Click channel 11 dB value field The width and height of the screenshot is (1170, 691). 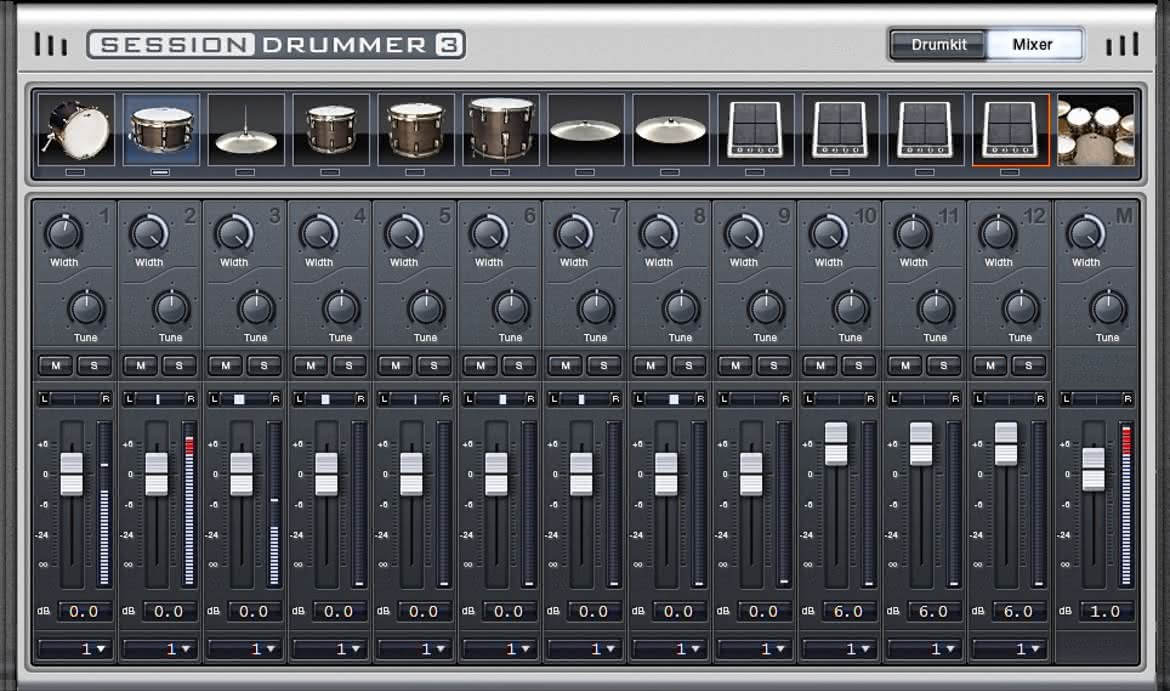(x=933, y=612)
